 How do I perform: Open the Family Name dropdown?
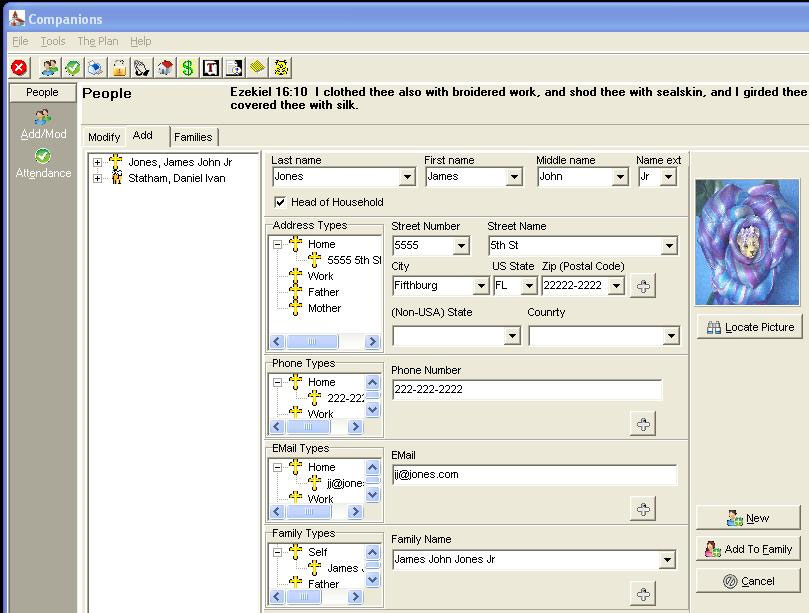pyautogui.click(x=667, y=561)
